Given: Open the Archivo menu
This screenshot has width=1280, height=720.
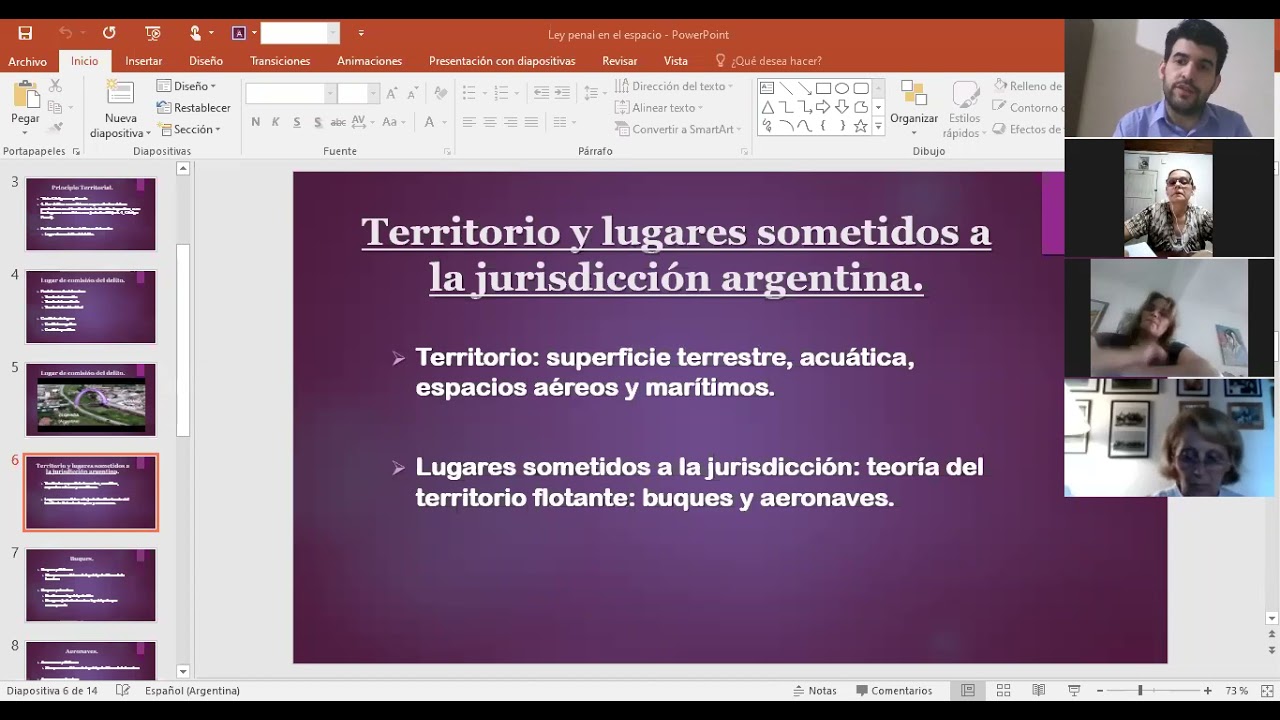Looking at the screenshot, I should point(28,61).
